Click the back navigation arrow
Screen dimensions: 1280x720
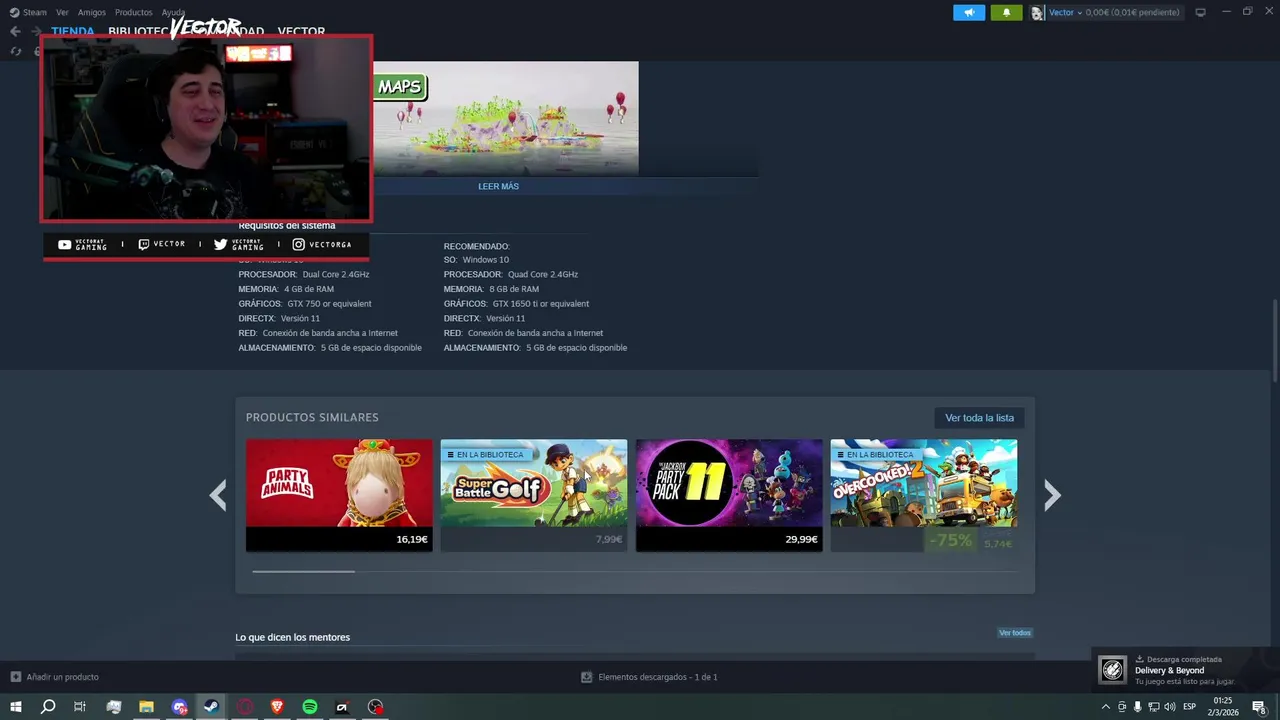[x=15, y=31]
